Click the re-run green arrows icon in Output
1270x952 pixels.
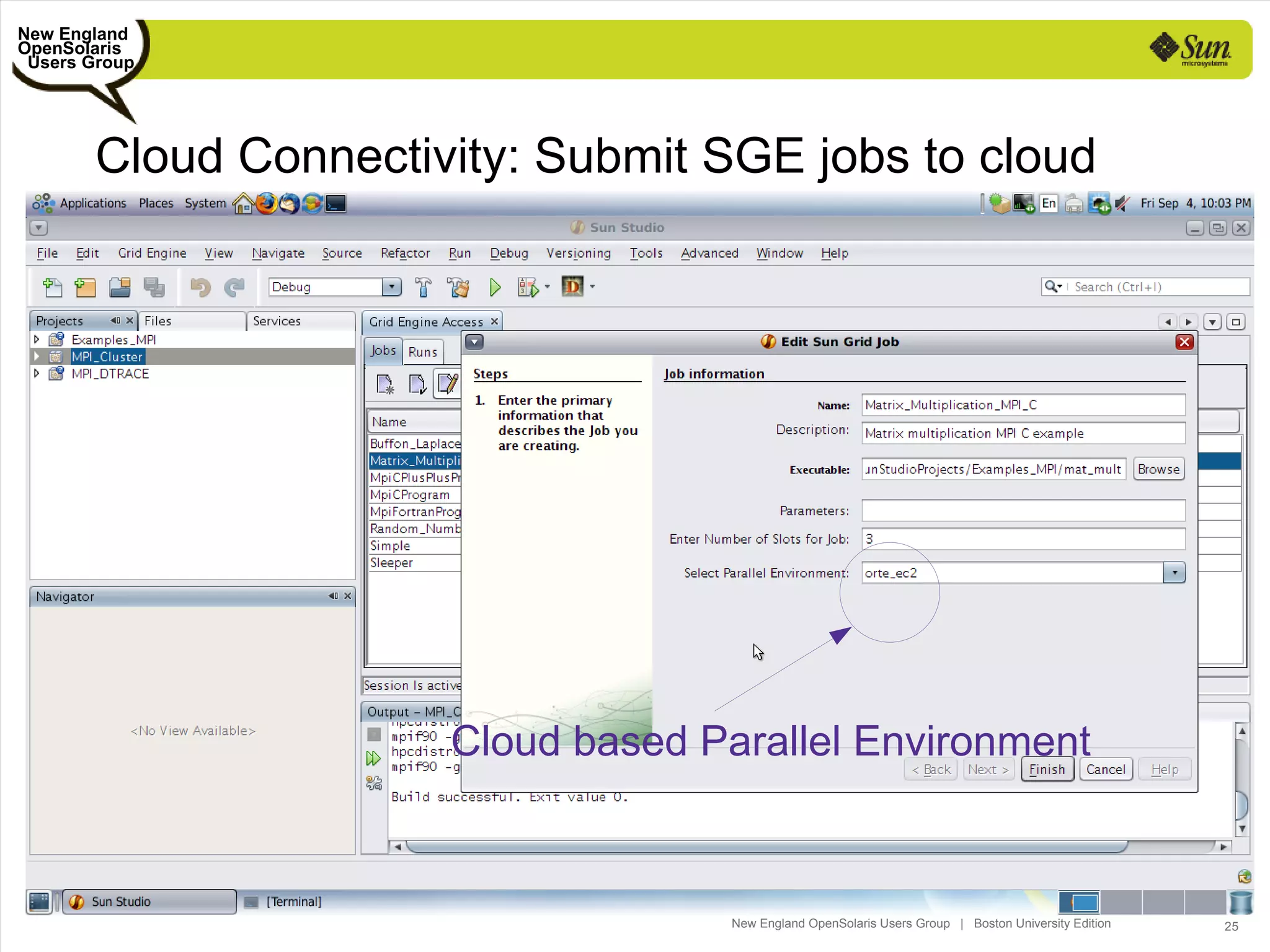(373, 759)
